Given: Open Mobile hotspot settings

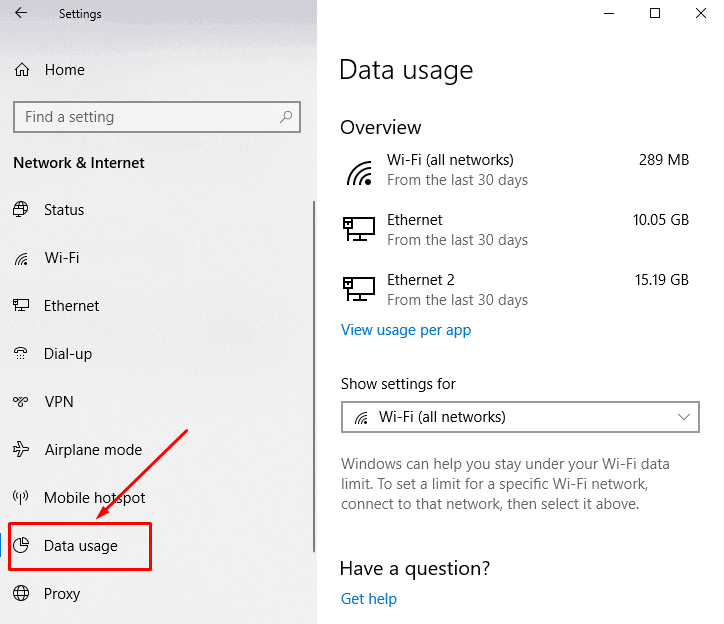Looking at the screenshot, I should click(95, 498).
